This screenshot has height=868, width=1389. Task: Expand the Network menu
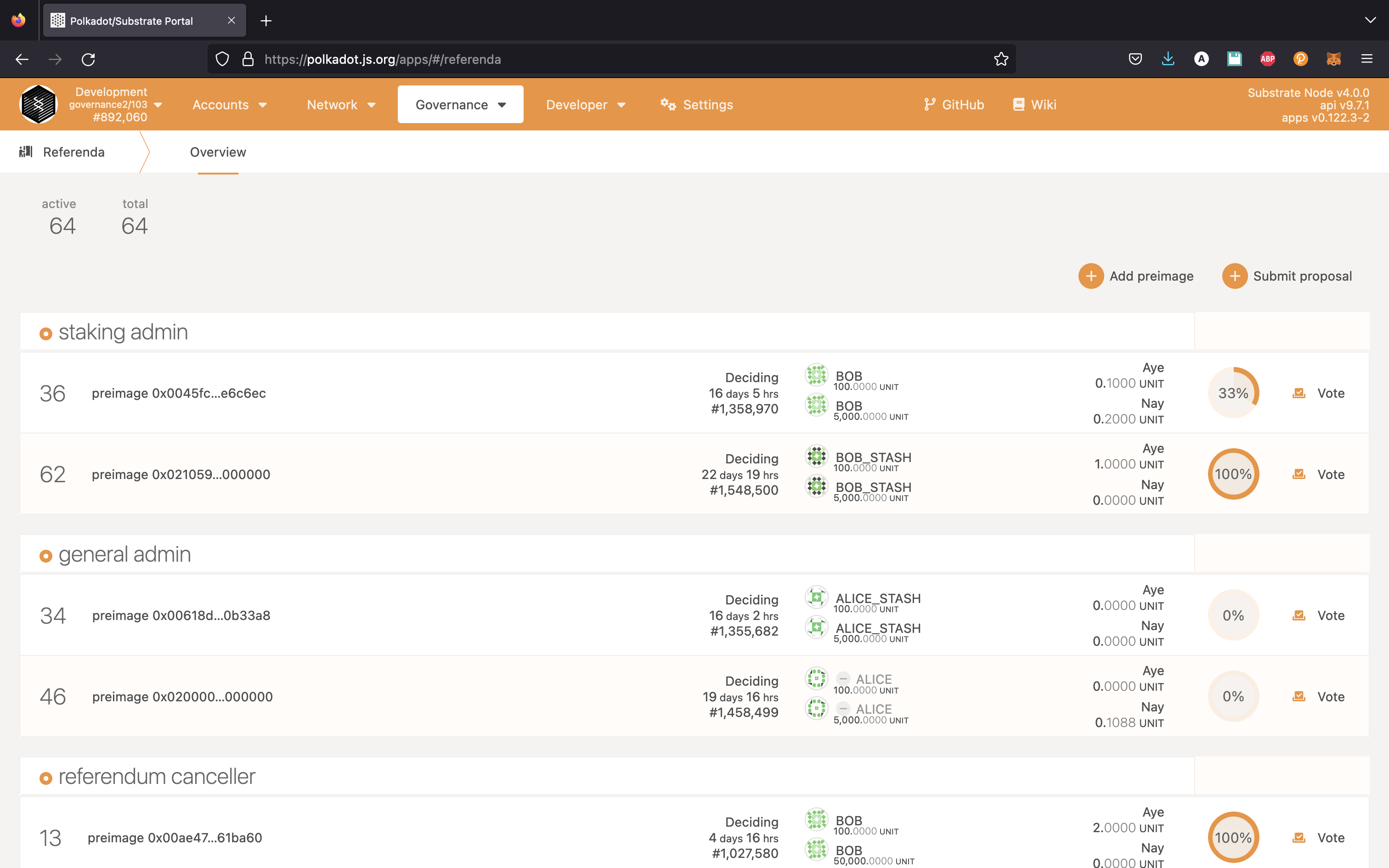tap(341, 105)
